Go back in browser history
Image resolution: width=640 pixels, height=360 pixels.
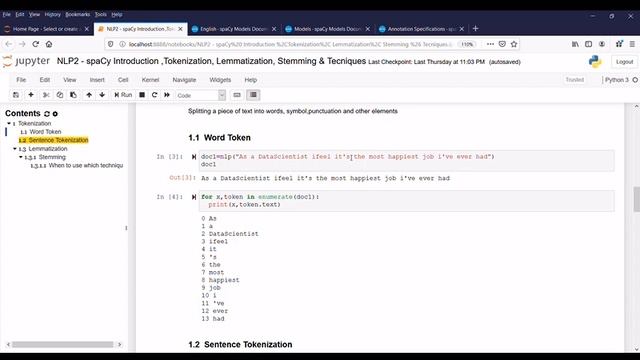(x=9, y=44)
